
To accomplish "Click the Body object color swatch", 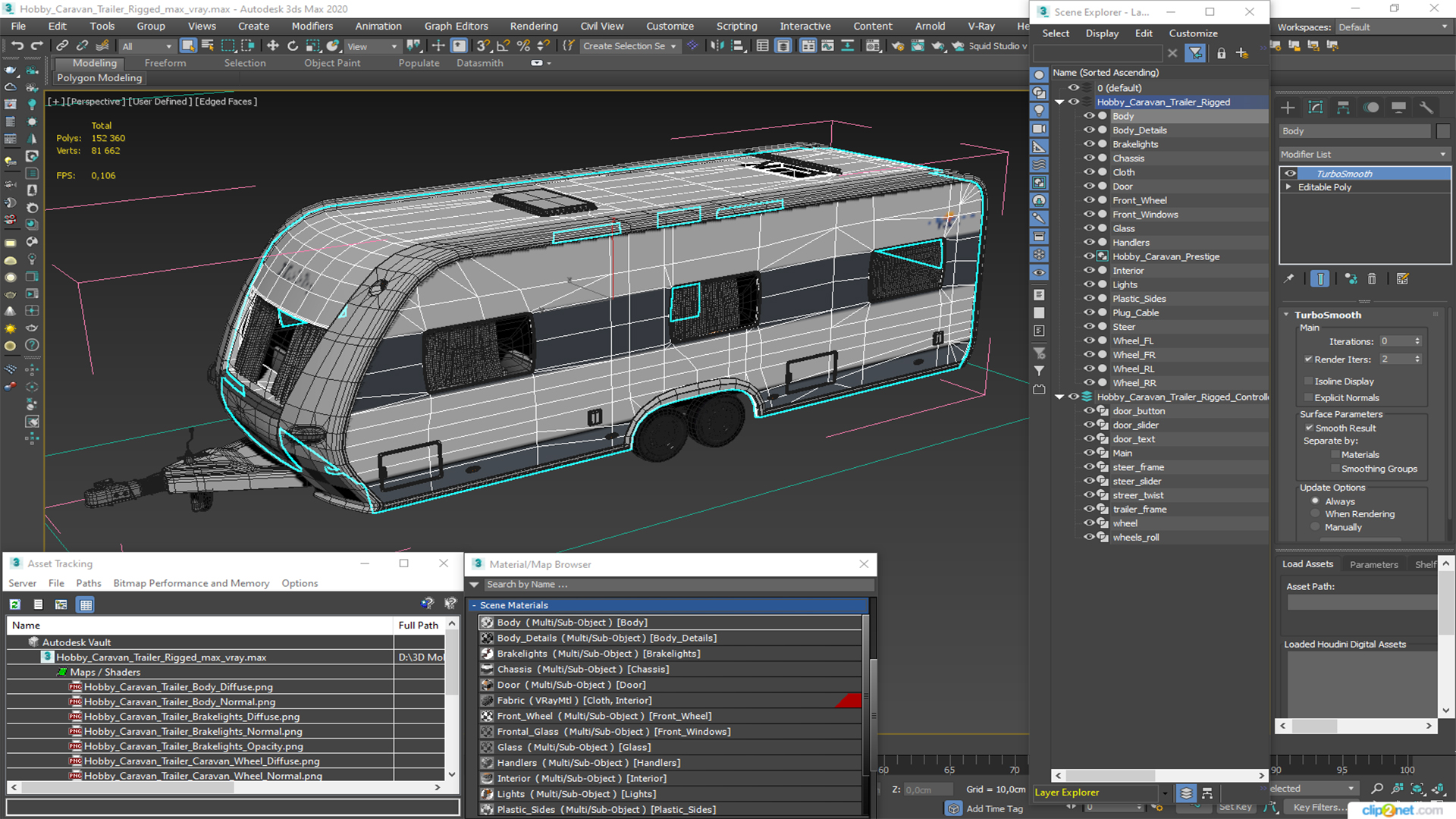I will click(x=1443, y=131).
